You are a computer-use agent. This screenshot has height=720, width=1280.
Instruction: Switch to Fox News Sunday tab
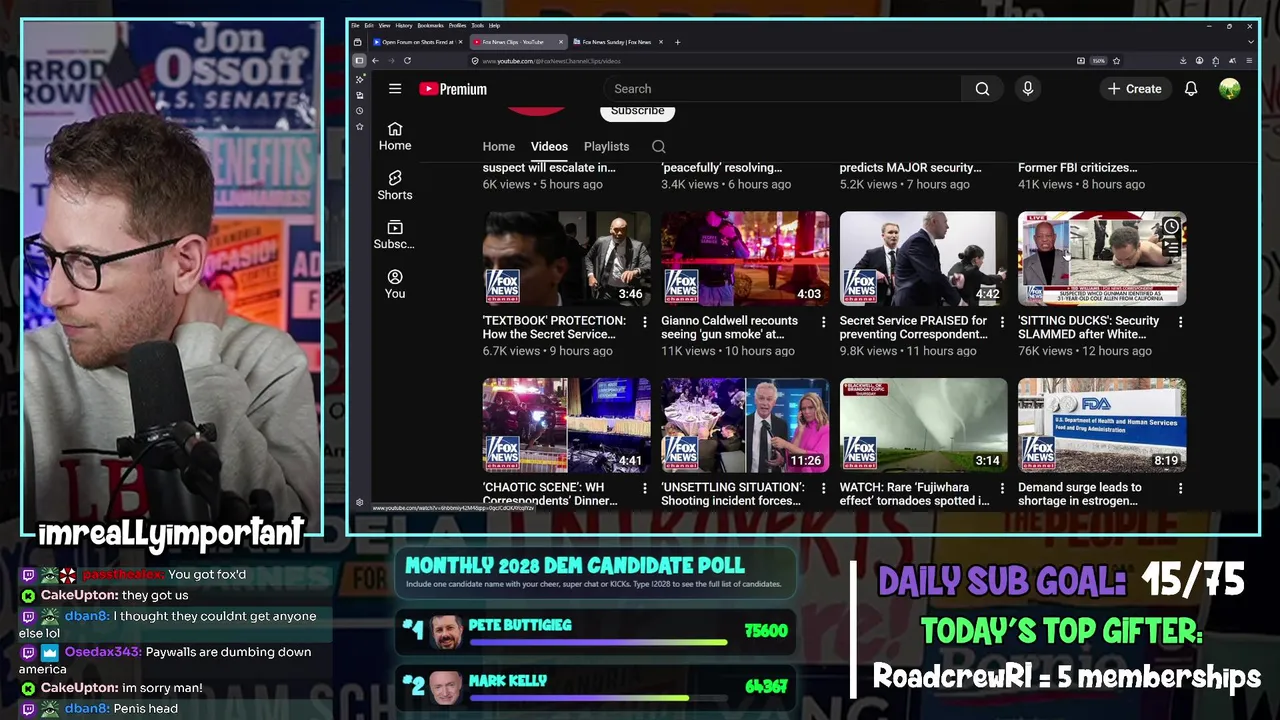[617, 42]
